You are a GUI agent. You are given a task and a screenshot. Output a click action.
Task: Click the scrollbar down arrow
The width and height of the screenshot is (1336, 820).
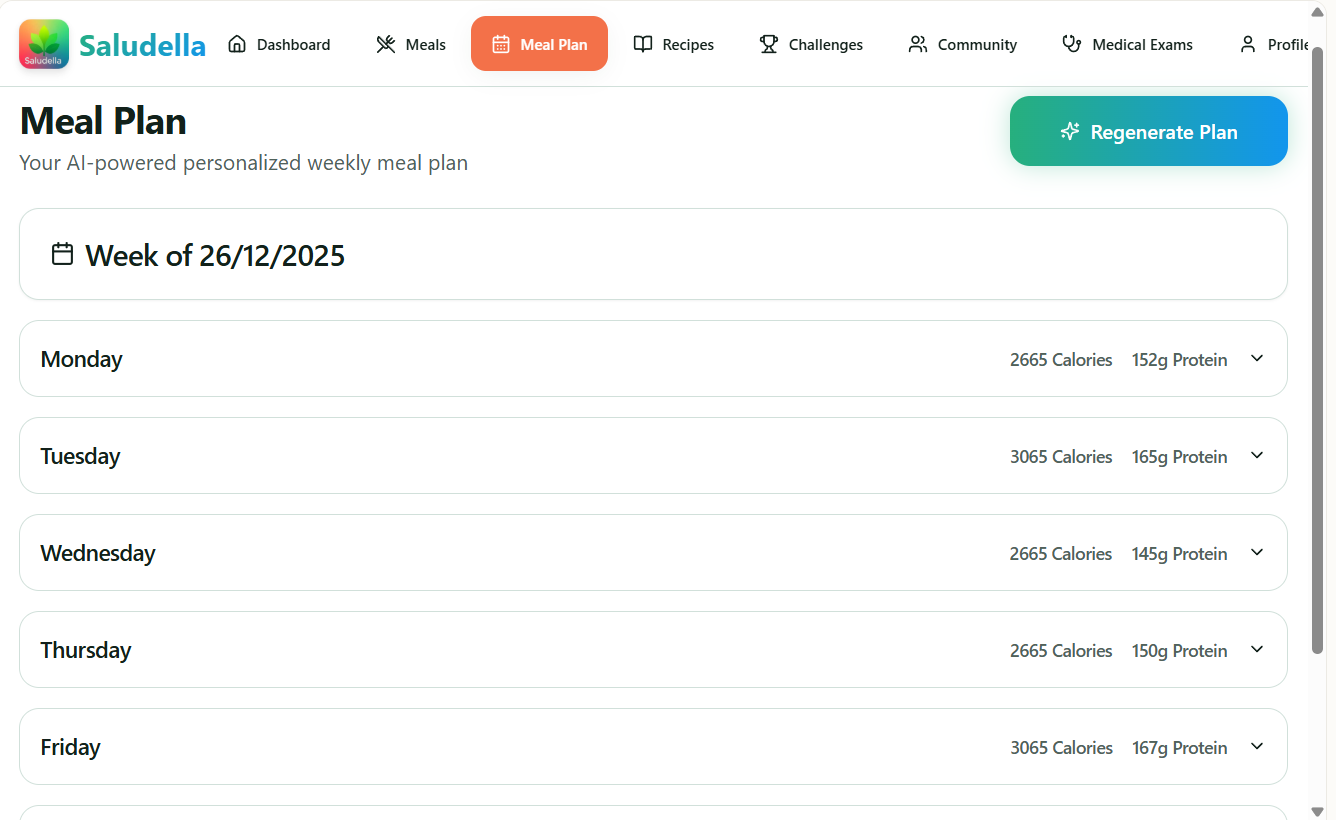[1317, 811]
